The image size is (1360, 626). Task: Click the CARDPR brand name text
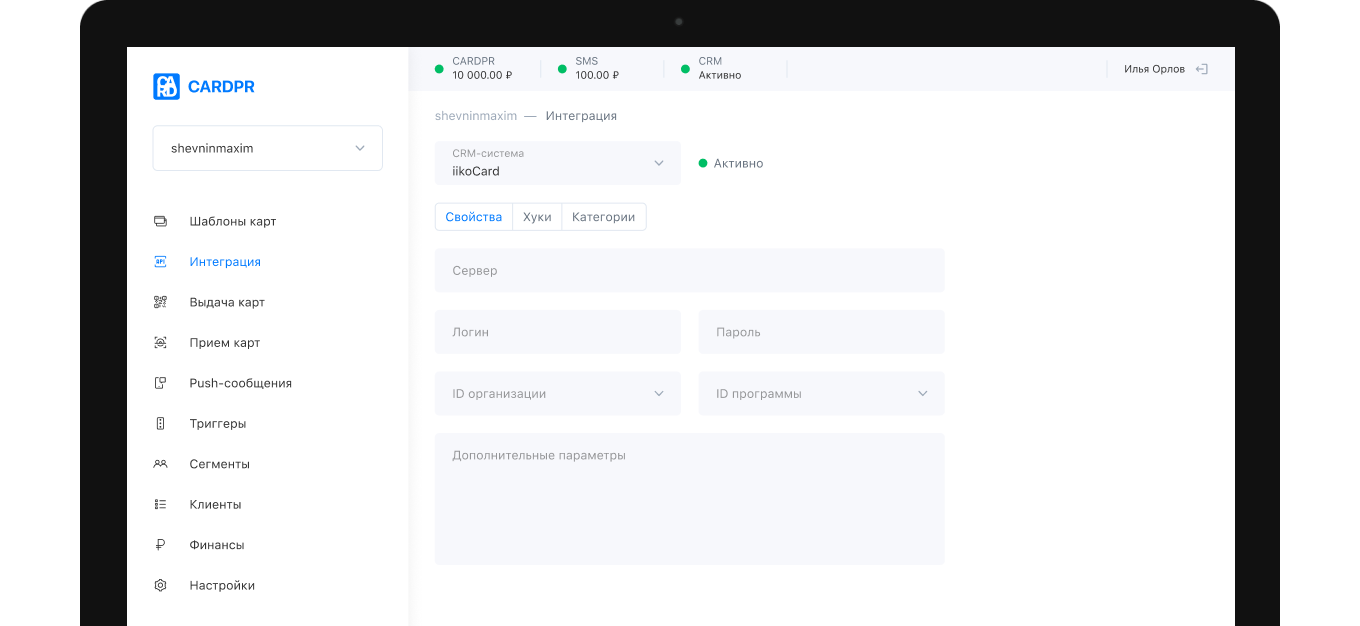tap(221, 87)
